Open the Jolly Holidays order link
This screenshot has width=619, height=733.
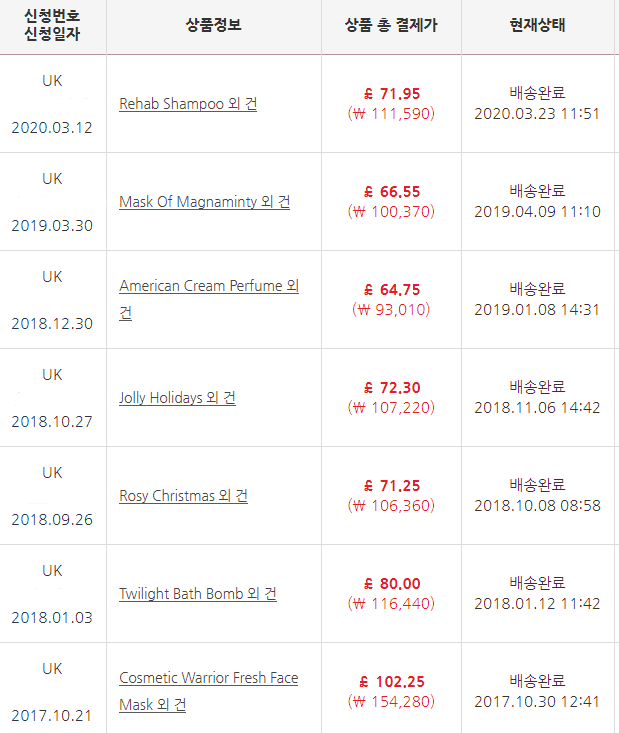(x=177, y=398)
